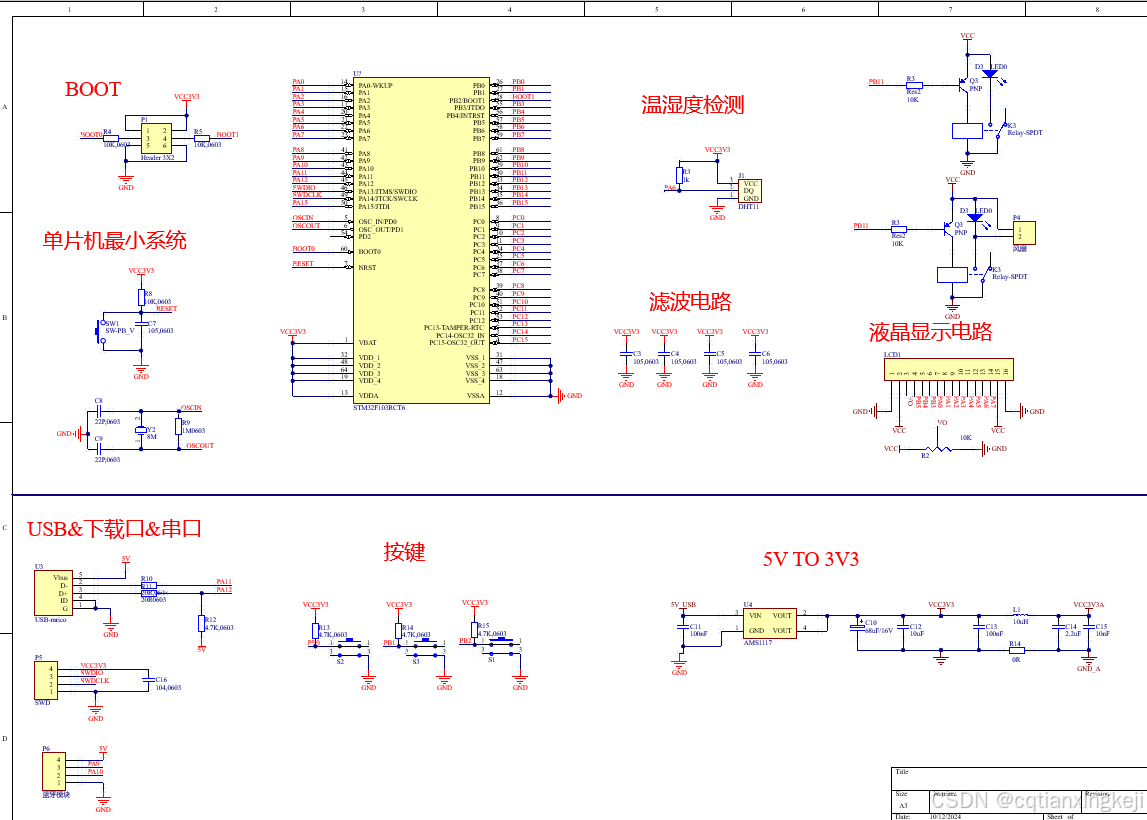The width and height of the screenshot is (1147, 820).
Task: Click the "5V_USB" net label
Action: [683, 605]
